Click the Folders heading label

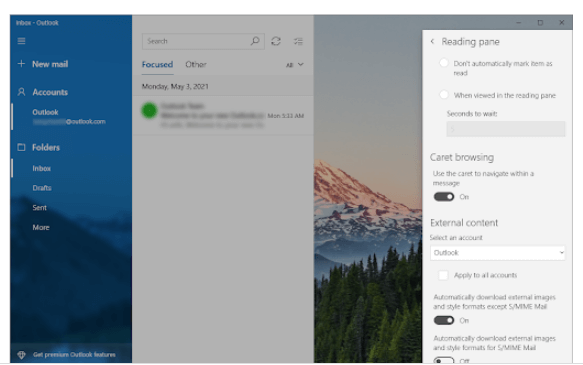click(x=46, y=148)
